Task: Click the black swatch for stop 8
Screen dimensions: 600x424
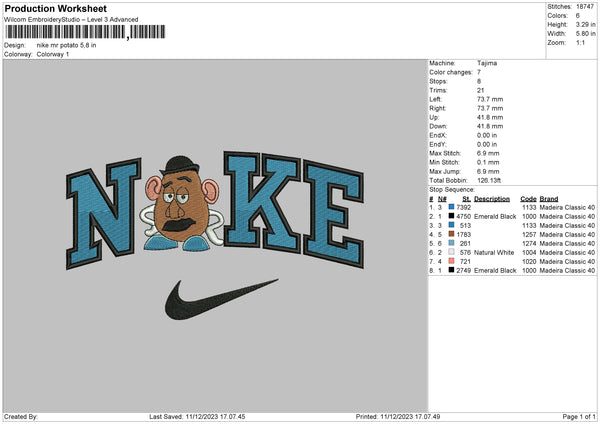Action: tap(452, 270)
